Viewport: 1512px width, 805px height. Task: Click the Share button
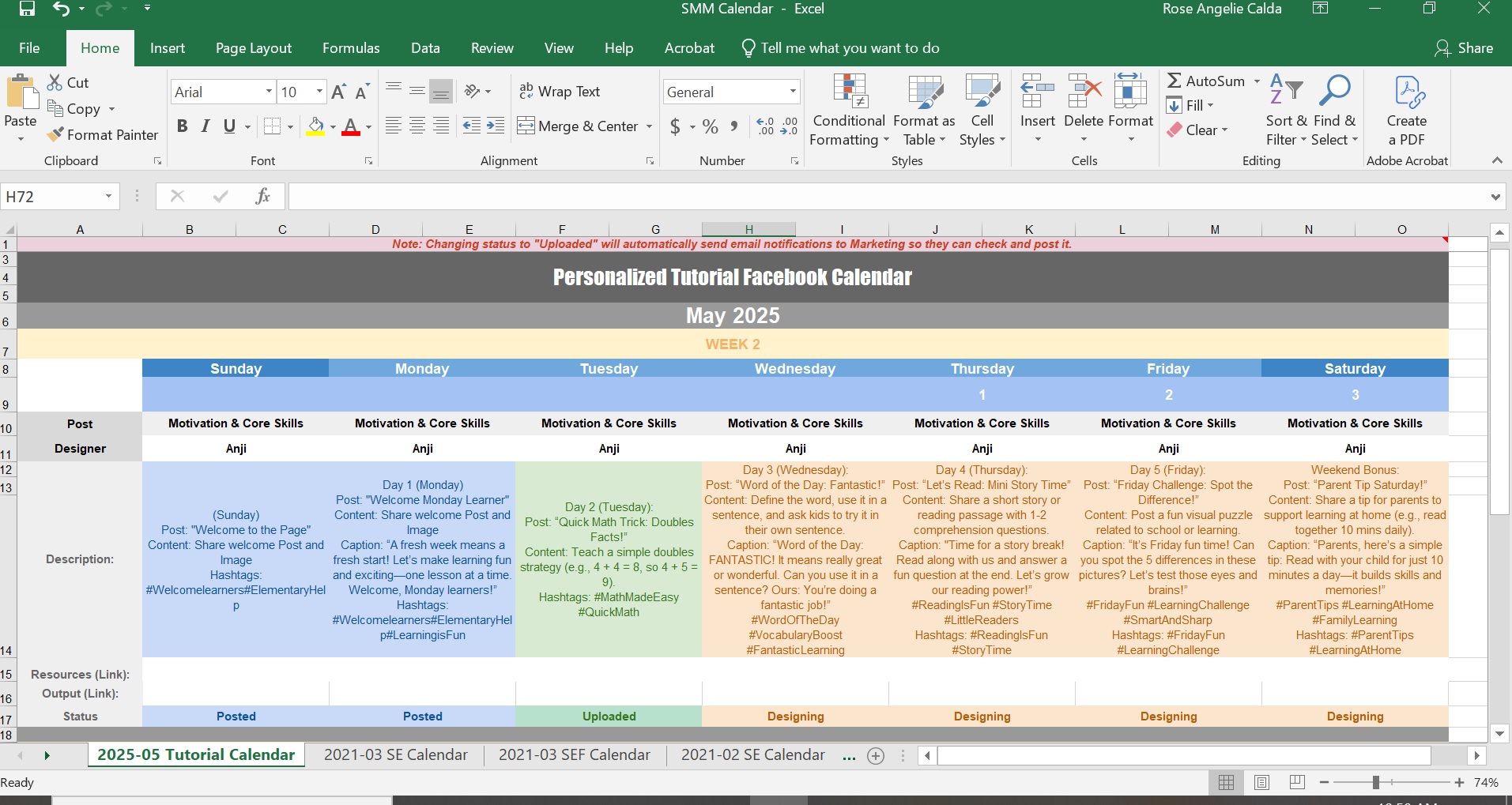pos(1464,48)
